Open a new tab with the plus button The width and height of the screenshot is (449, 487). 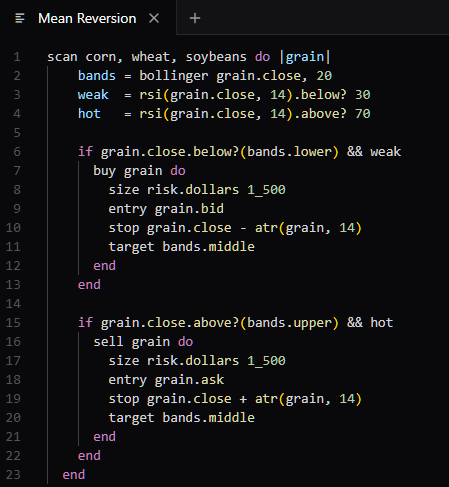click(x=195, y=18)
